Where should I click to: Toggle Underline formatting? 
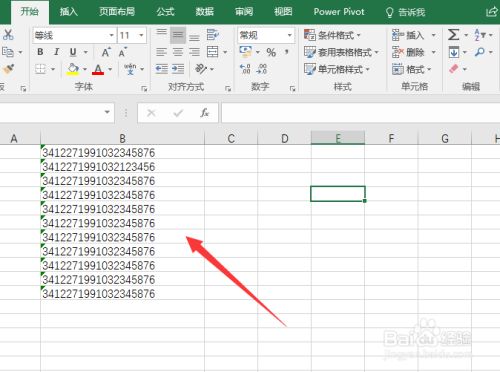73,52
